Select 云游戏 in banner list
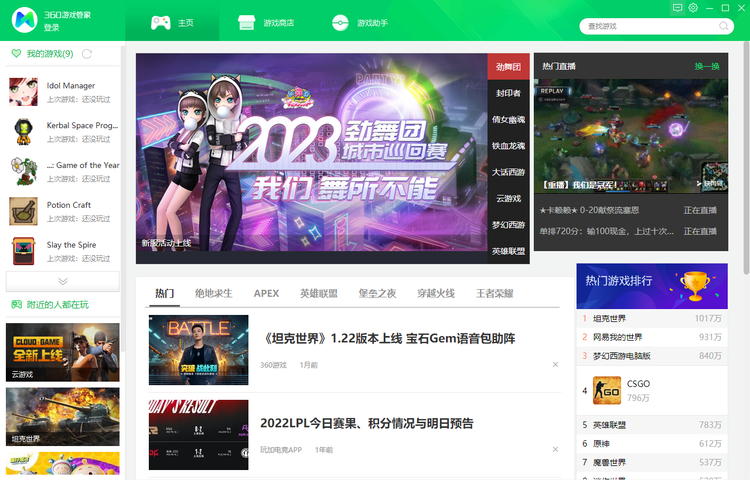The width and height of the screenshot is (750, 480). point(508,198)
